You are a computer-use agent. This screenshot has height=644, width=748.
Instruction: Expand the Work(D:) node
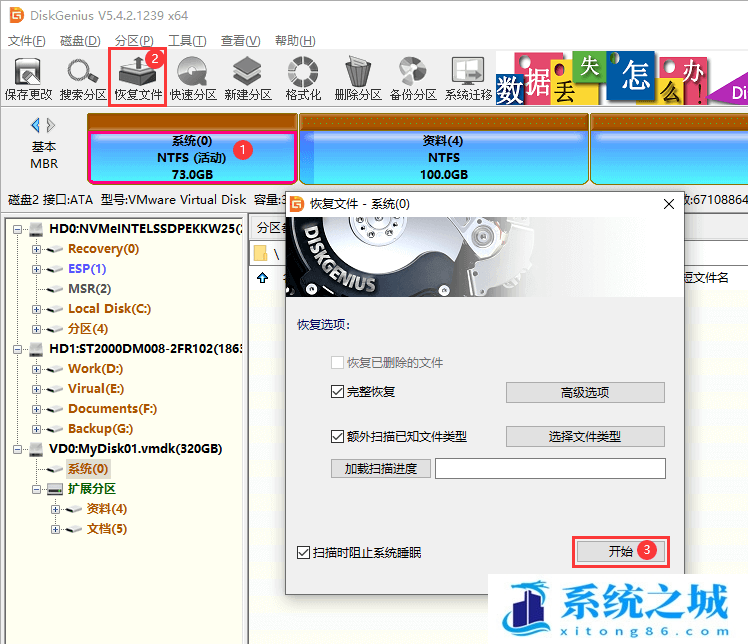click(x=36, y=369)
